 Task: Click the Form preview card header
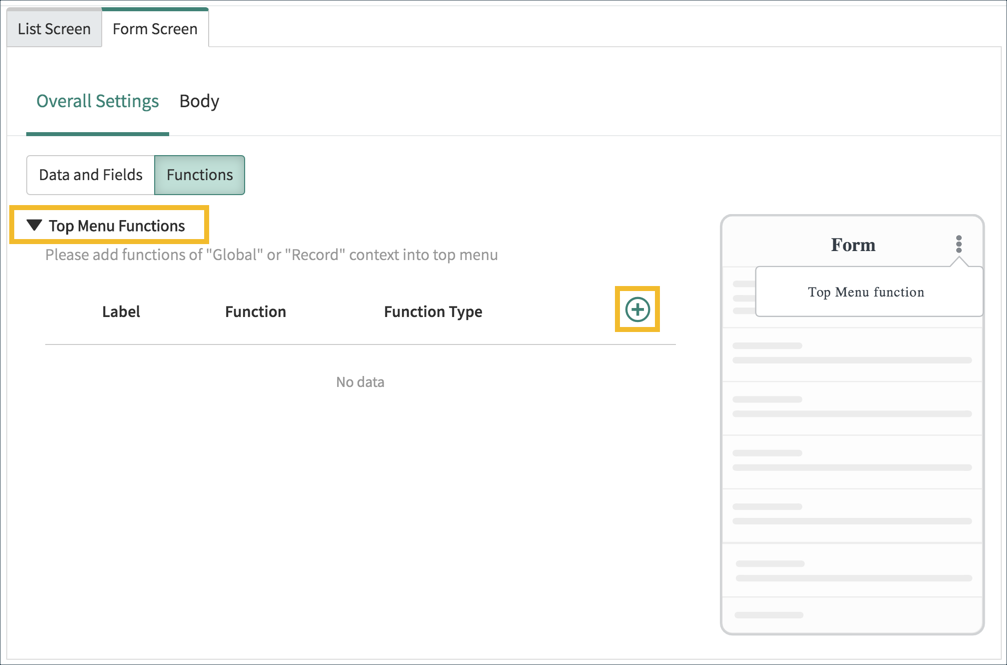pos(851,243)
